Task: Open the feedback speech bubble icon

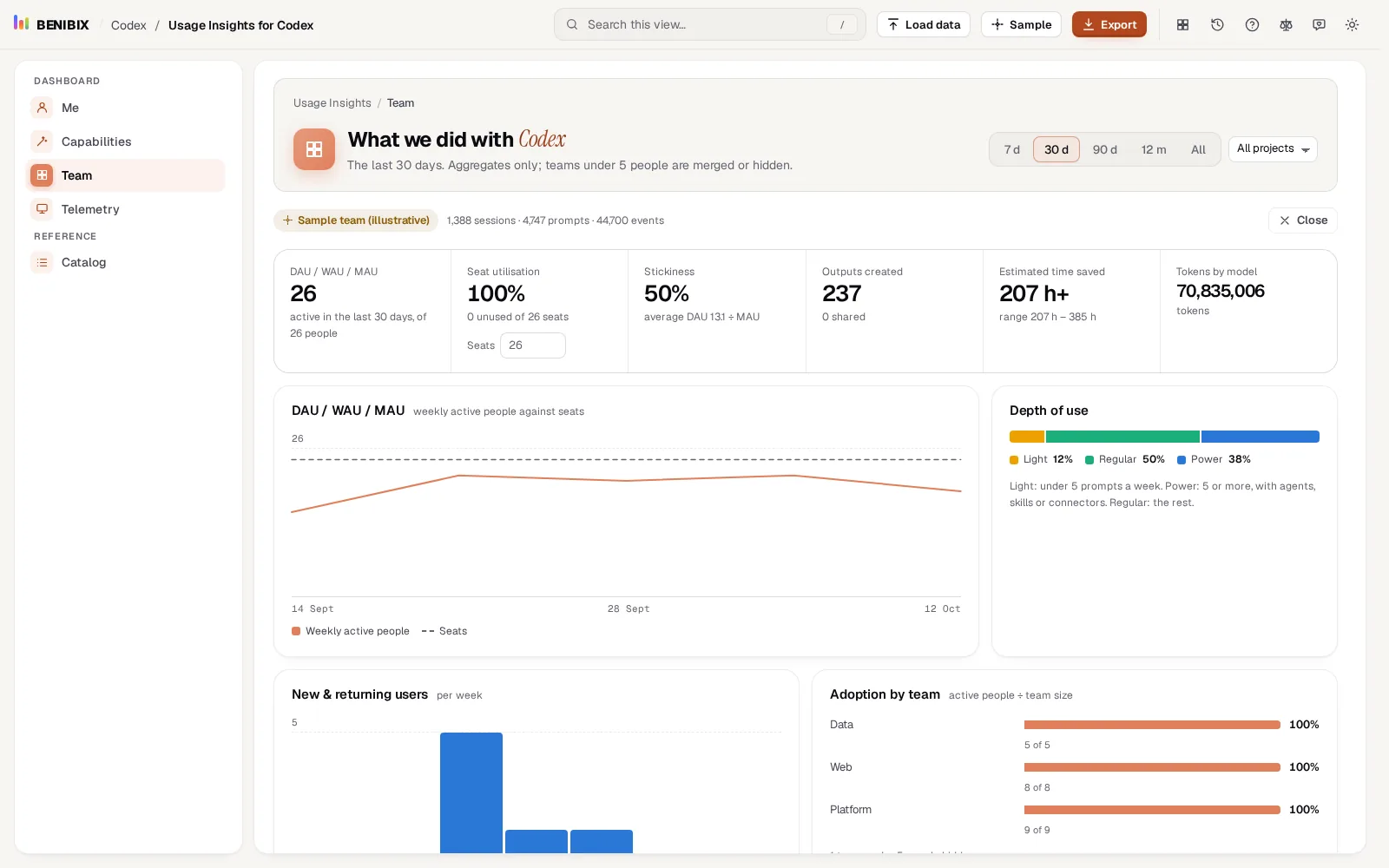Action: (x=1319, y=24)
